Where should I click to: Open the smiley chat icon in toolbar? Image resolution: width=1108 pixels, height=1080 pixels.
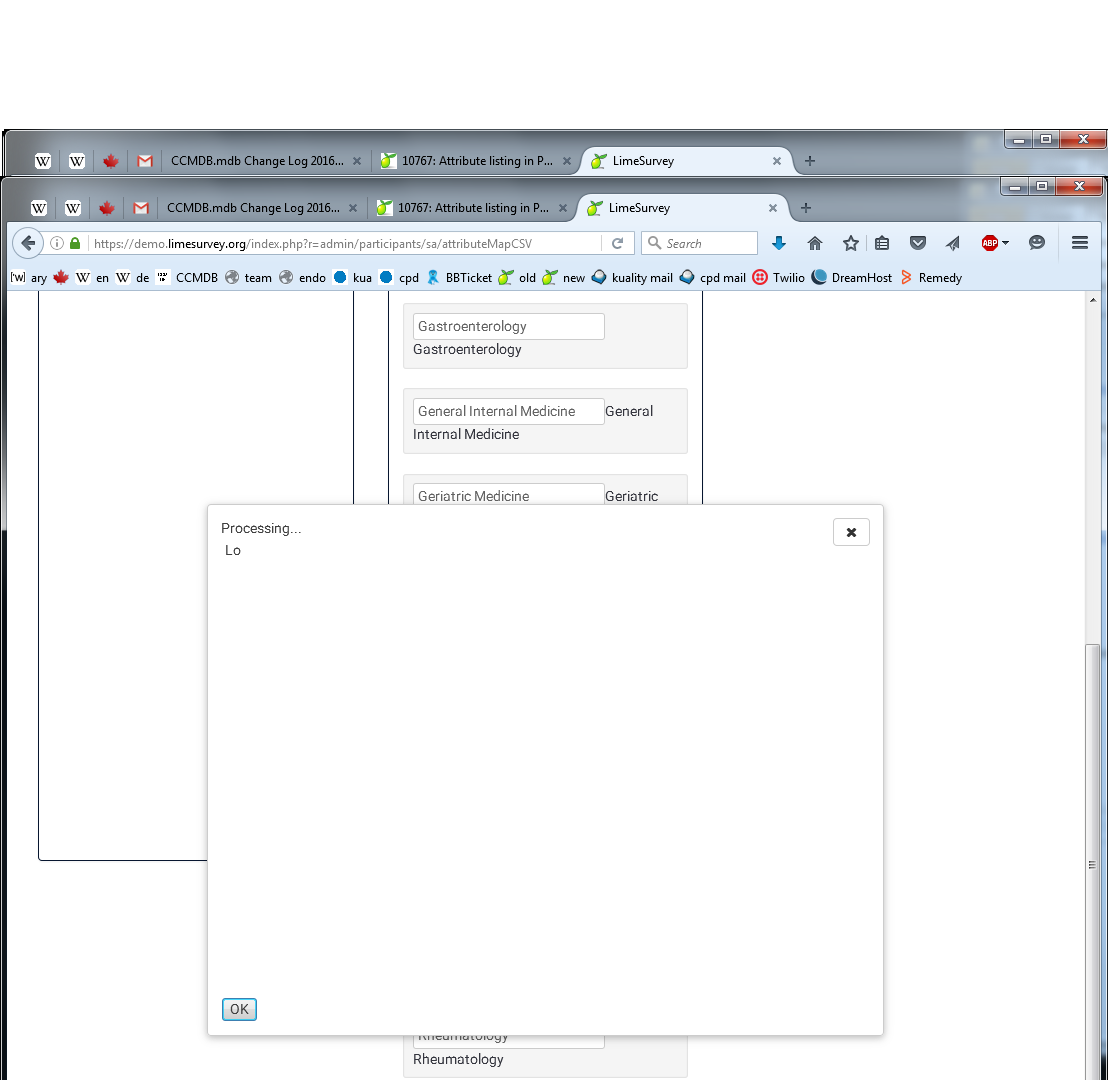click(1037, 243)
